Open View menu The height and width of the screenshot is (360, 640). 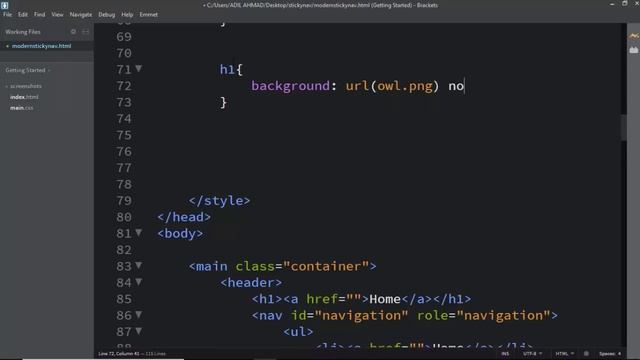57,14
